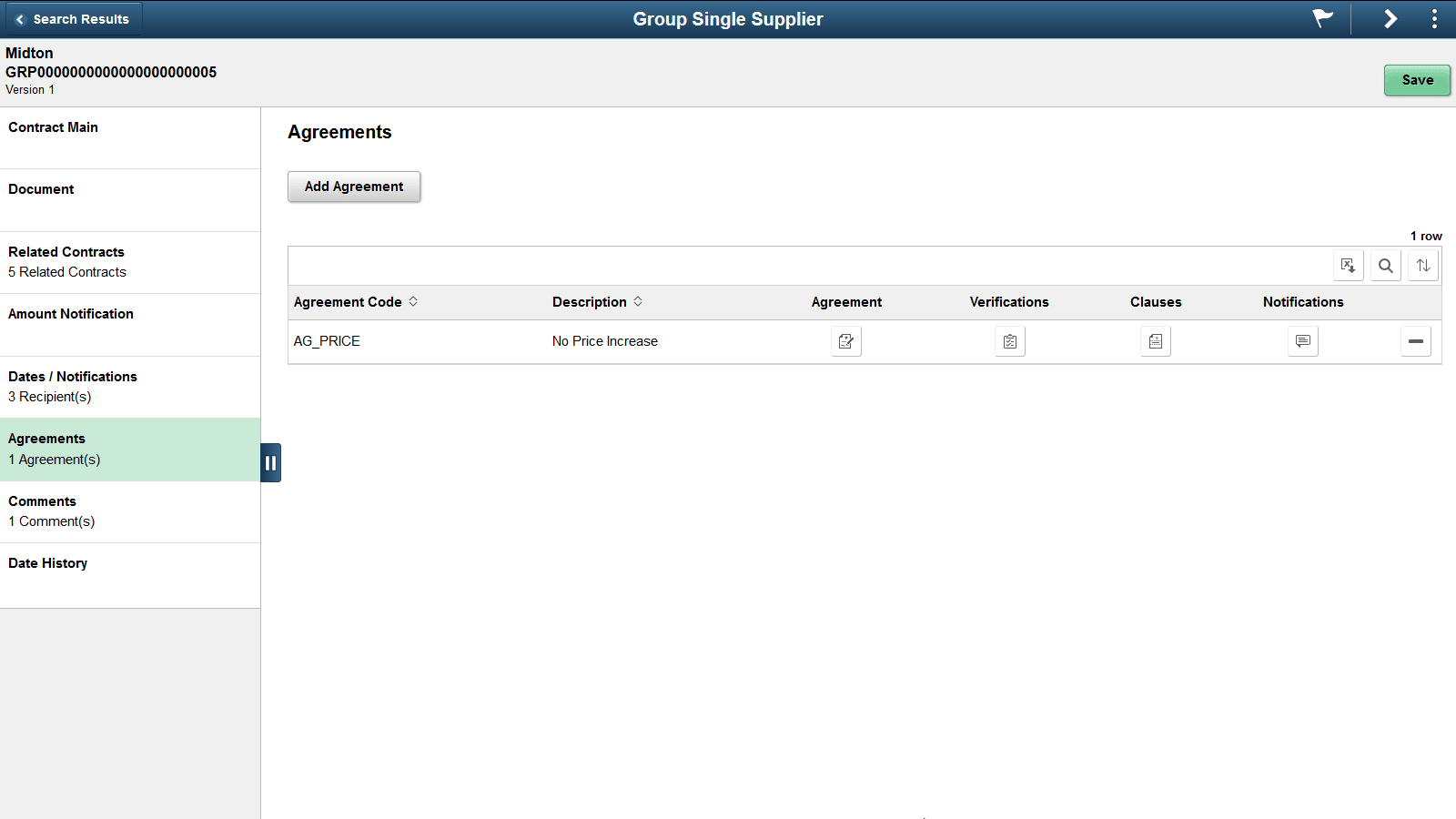This screenshot has width=1456, height=819.
Task: Open the Agreement details icon for AG_PRICE
Action: (x=845, y=341)
